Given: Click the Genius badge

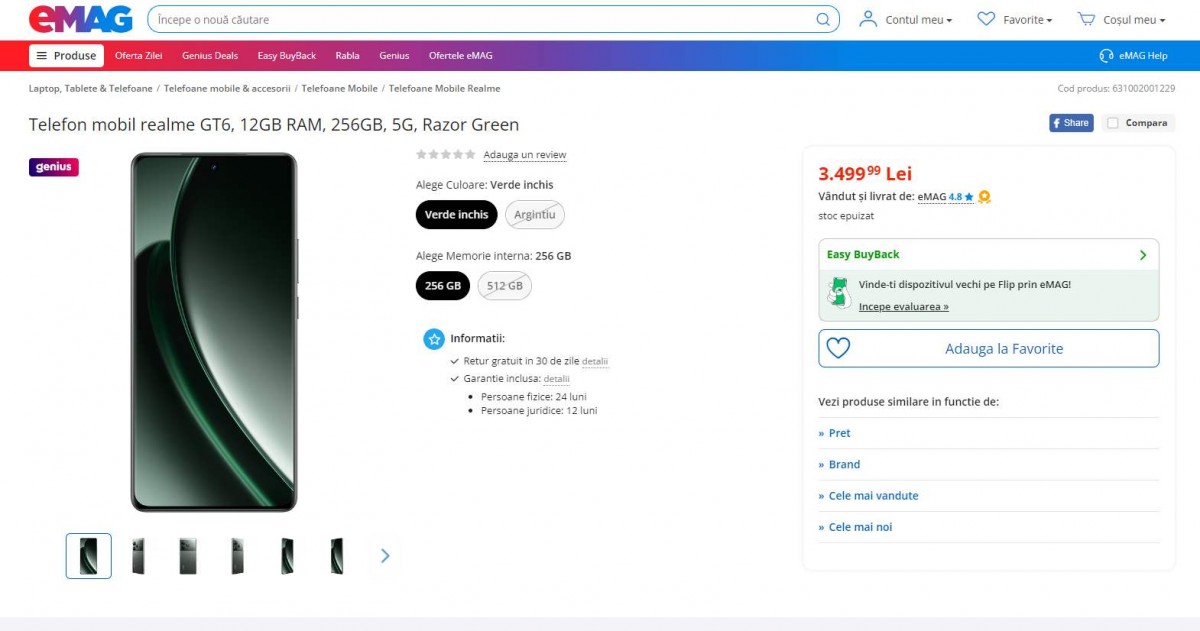Looking at the screenshot, I should (x=54, y=167).
